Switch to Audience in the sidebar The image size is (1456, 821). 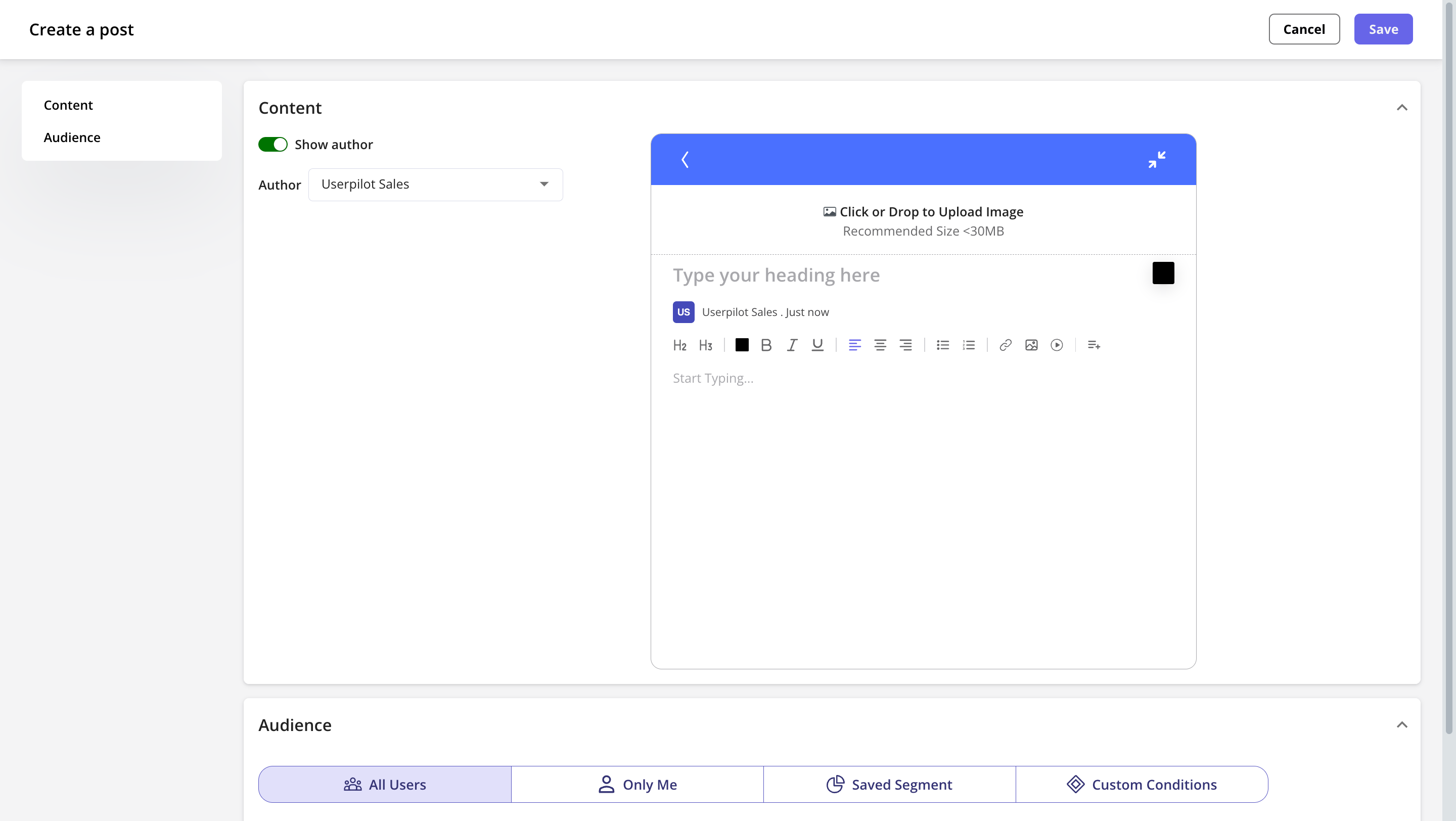72,136
